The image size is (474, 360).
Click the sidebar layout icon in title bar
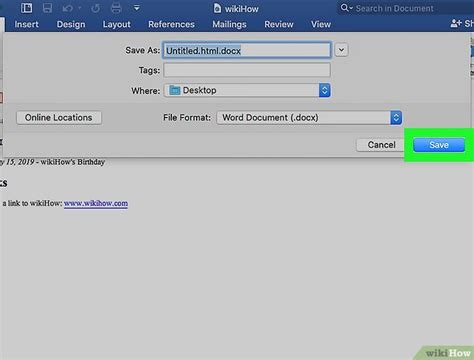click(x=26, y=8)
